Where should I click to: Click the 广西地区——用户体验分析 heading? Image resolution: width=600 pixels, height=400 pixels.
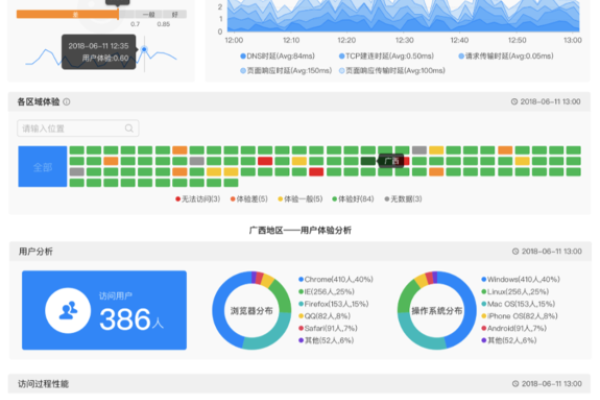[x=300, y=230]
